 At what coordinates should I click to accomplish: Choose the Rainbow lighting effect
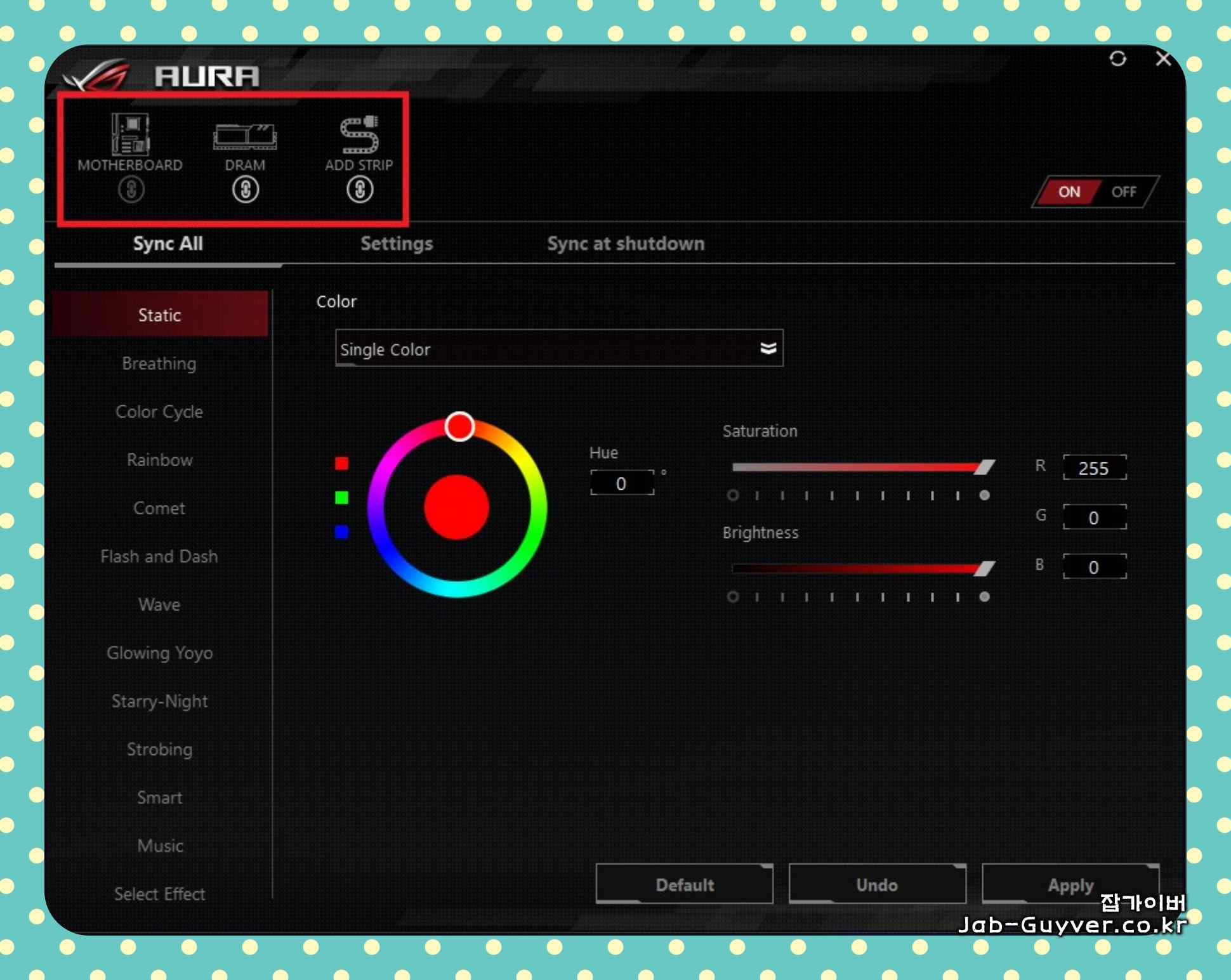pos(159,460)
